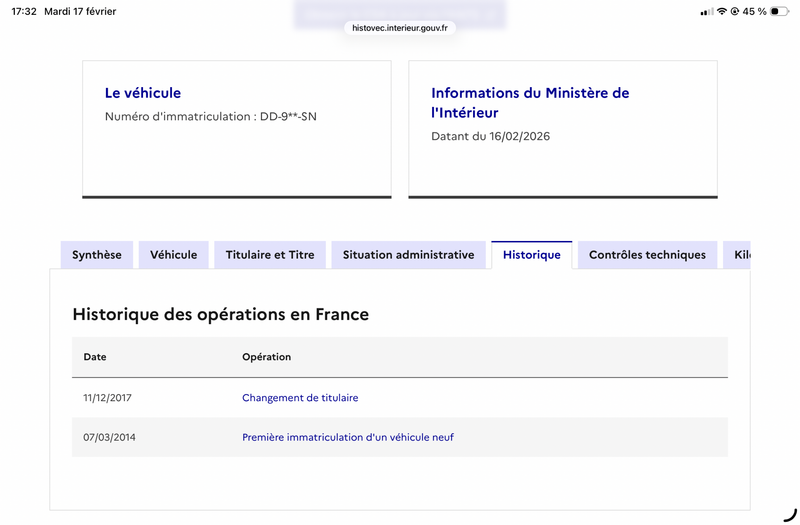The width and height of the screenshot is (800, 525).
Task: Click the Le véhicule card heading
Action: 143,93
